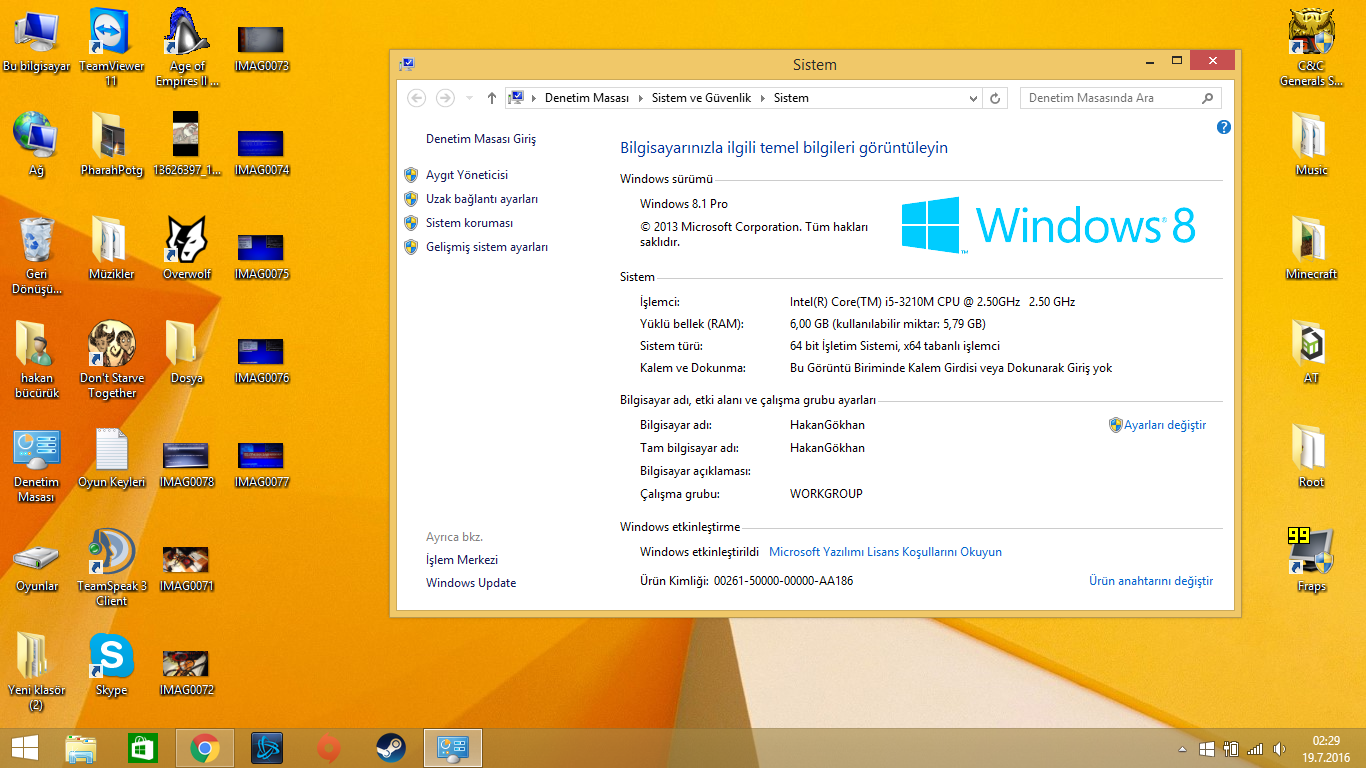
Task: Click the help question mark icon
Action: [x=1223, y=127]
